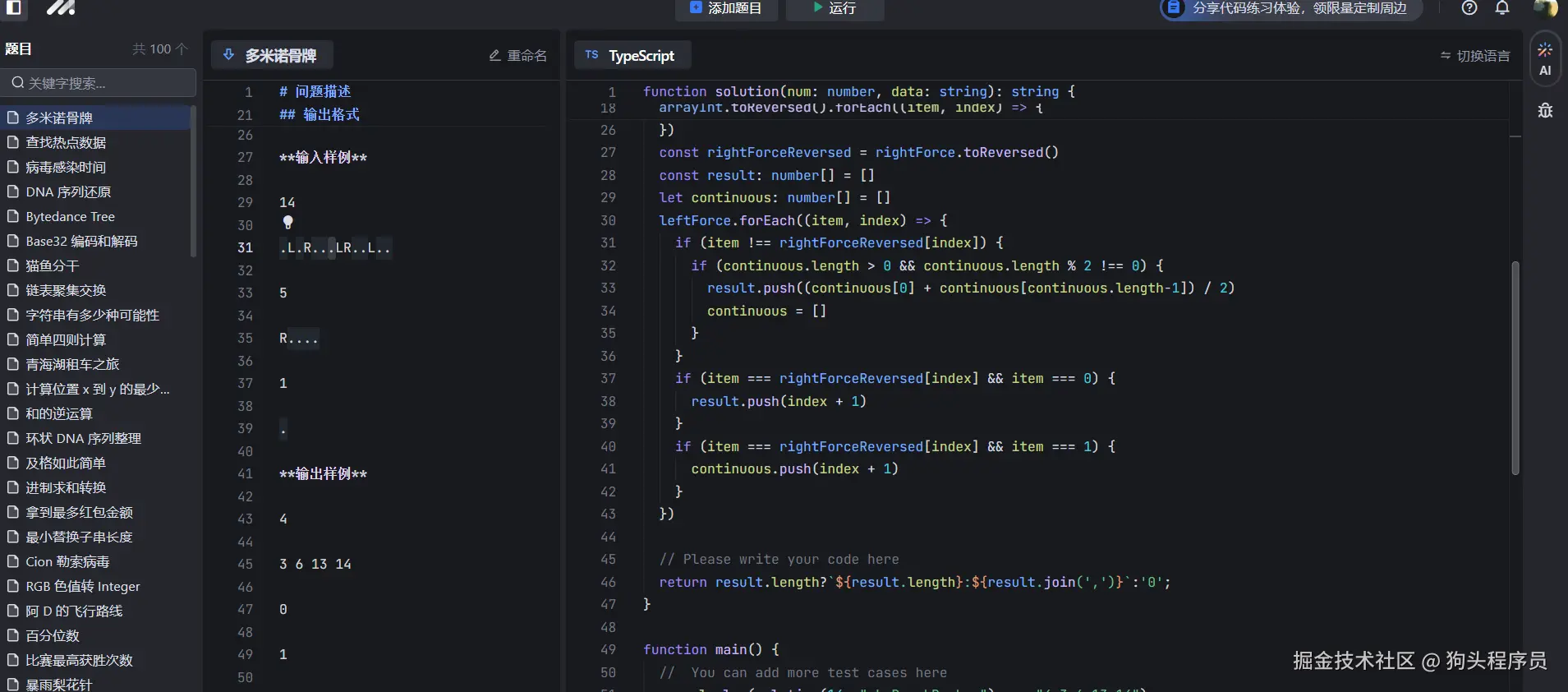Open the AI assistant panel
The height and width of the screenshot is (692, 1568).
coord(1545,58)
